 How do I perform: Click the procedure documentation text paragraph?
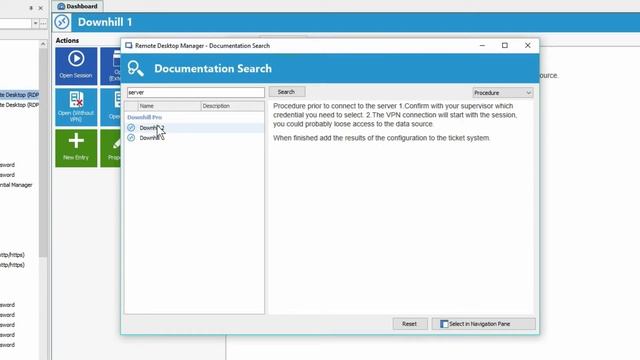(x=395, y=115)
